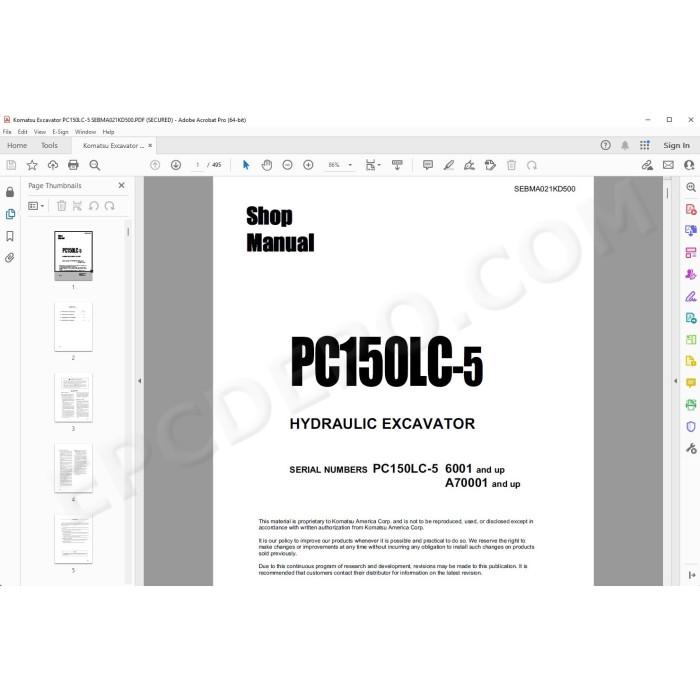700x700 pixels.
Task: Click the toolbar Delete trash icon
Action: (512, 165)
